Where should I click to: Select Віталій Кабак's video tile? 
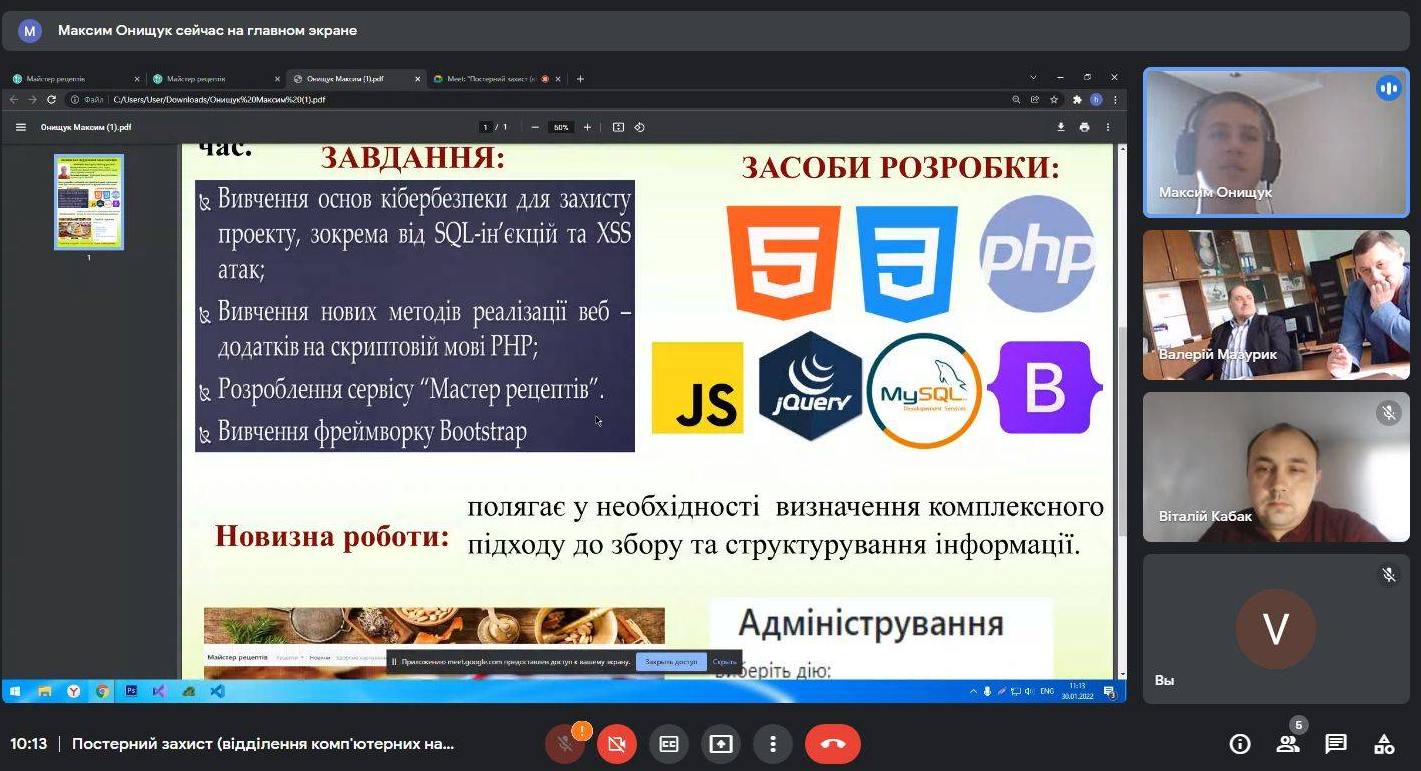(1276, 467)
